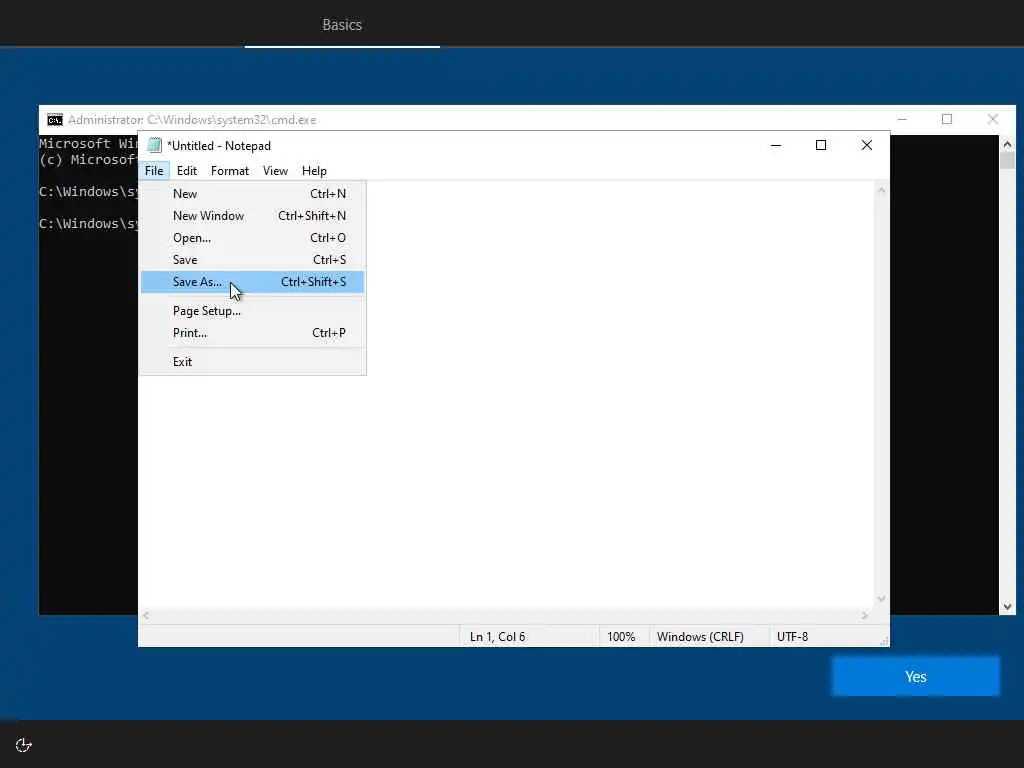The height and width of the screenshot is (768, 1024).
Task: Click the UTF-8 encoding status entry
Action: click(x=793, y=637)
